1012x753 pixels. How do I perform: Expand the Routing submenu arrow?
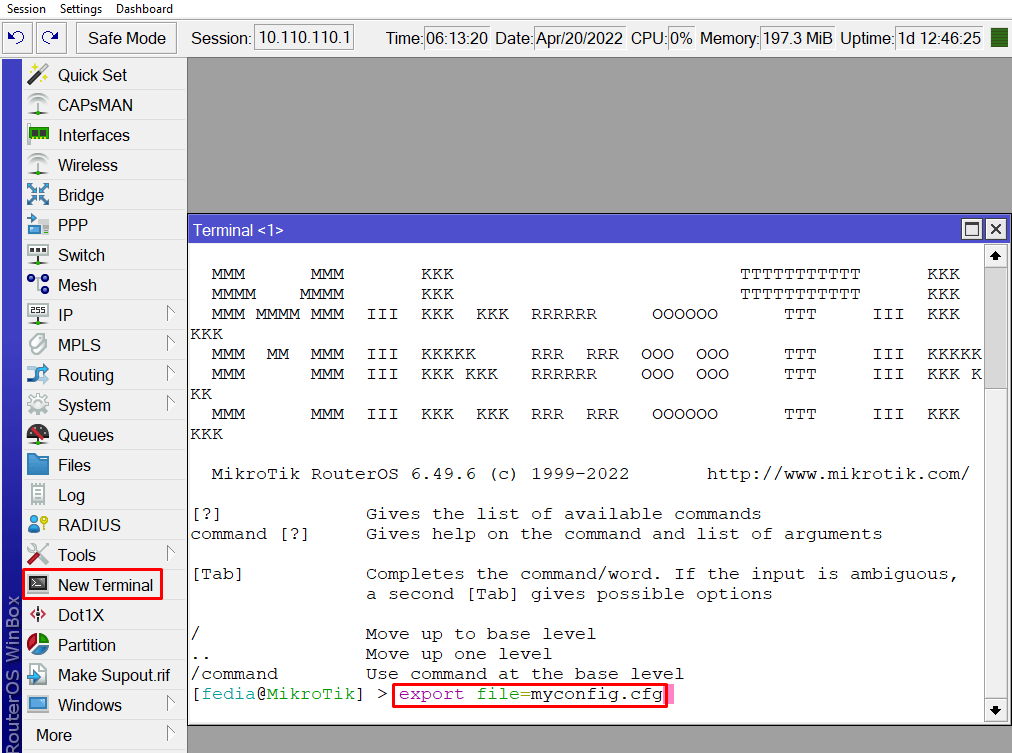pyautogui.click(x=170, y=374)
